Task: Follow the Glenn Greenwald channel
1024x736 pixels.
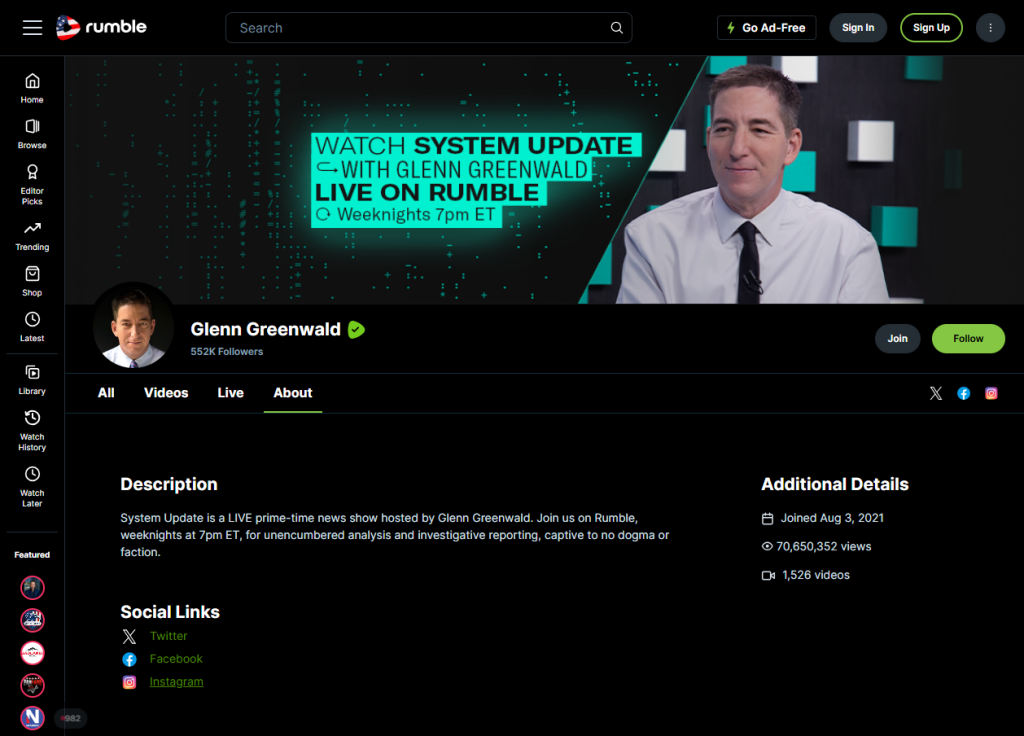Action: (967, 338)
